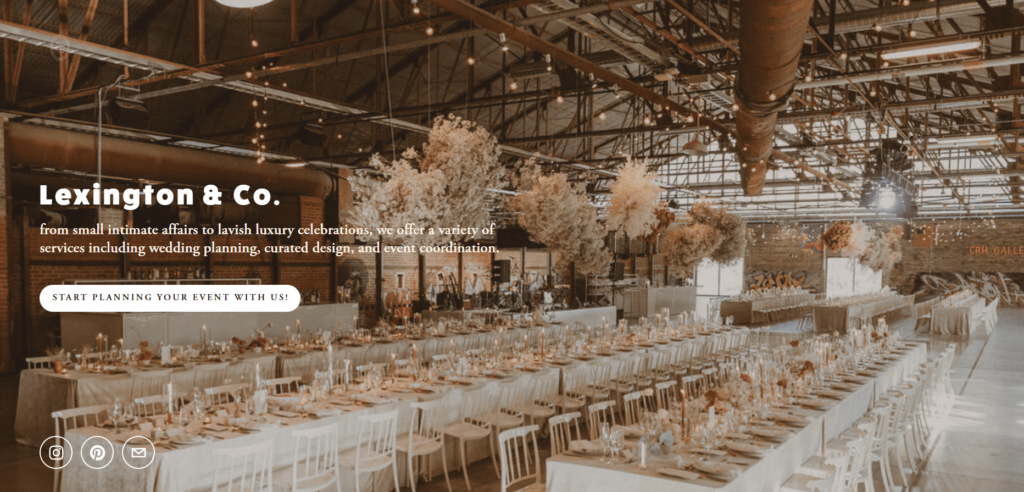Viewport: 1024px width, 492px height.
Task: Click the rust-colored vertical ventilation duct
Action: pyautogui.click(x=771, y=91)
